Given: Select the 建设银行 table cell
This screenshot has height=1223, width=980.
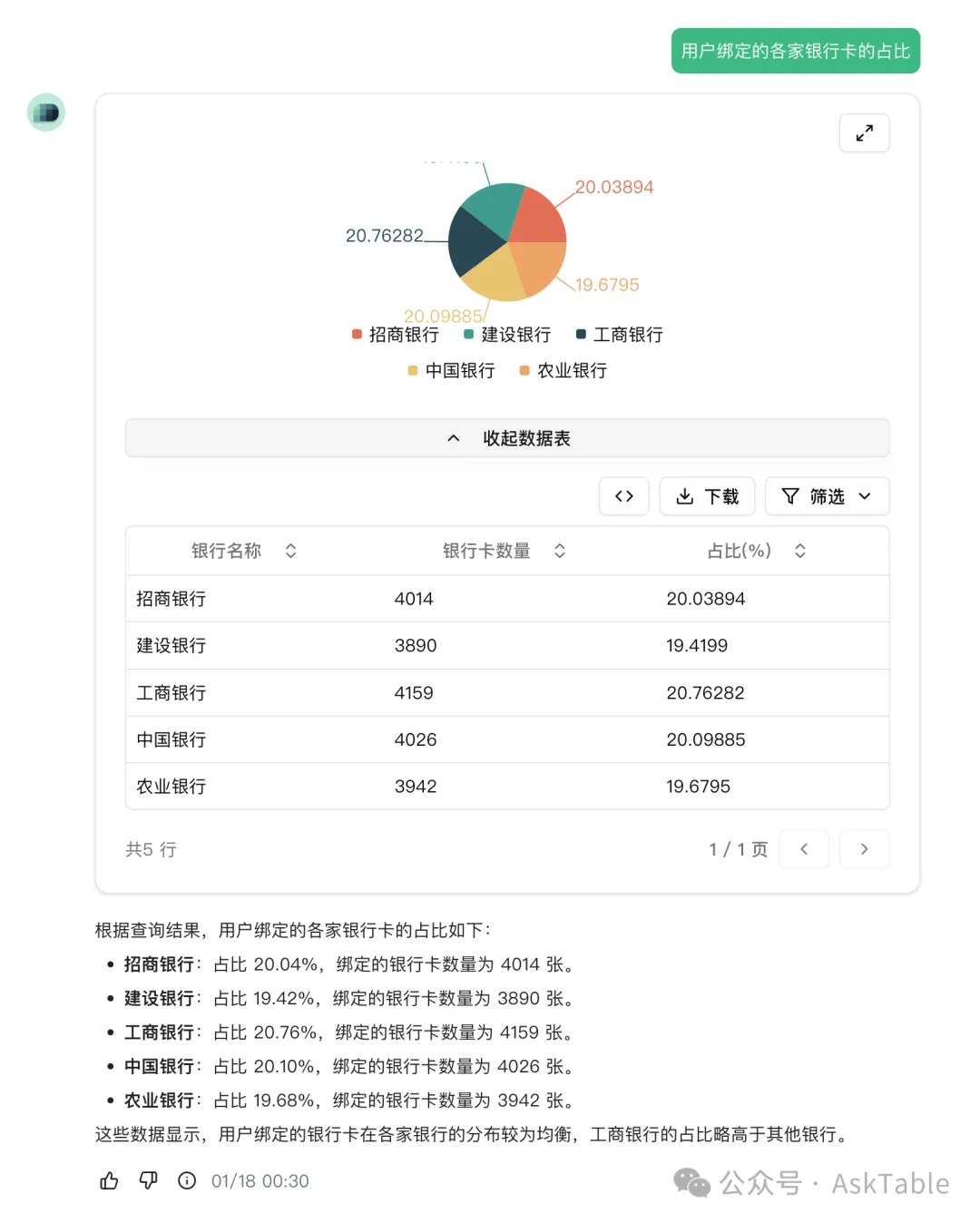Looking at the screenshot, I should 171,646.
